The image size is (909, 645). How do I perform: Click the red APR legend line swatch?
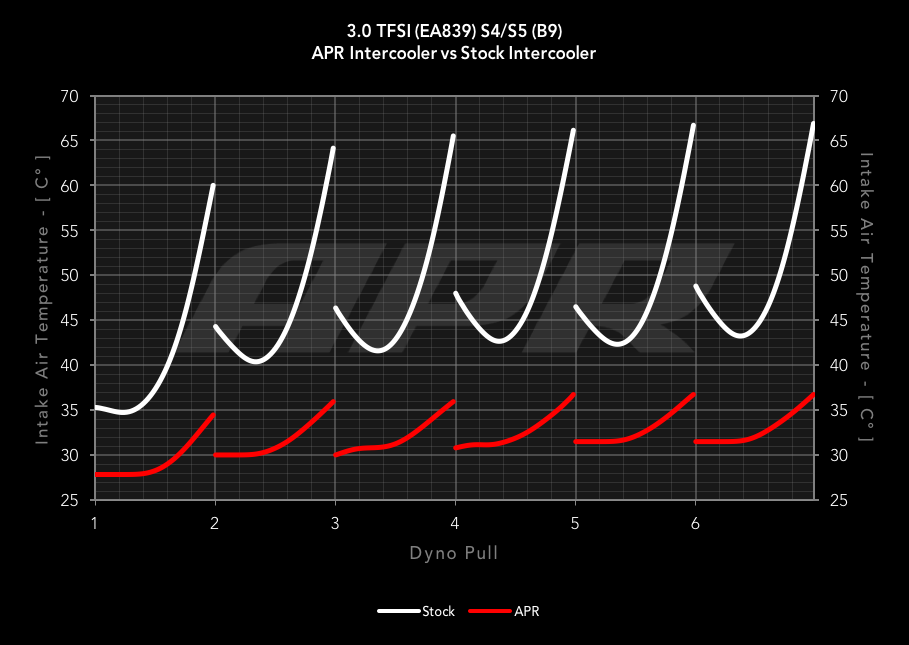[490, 611]
